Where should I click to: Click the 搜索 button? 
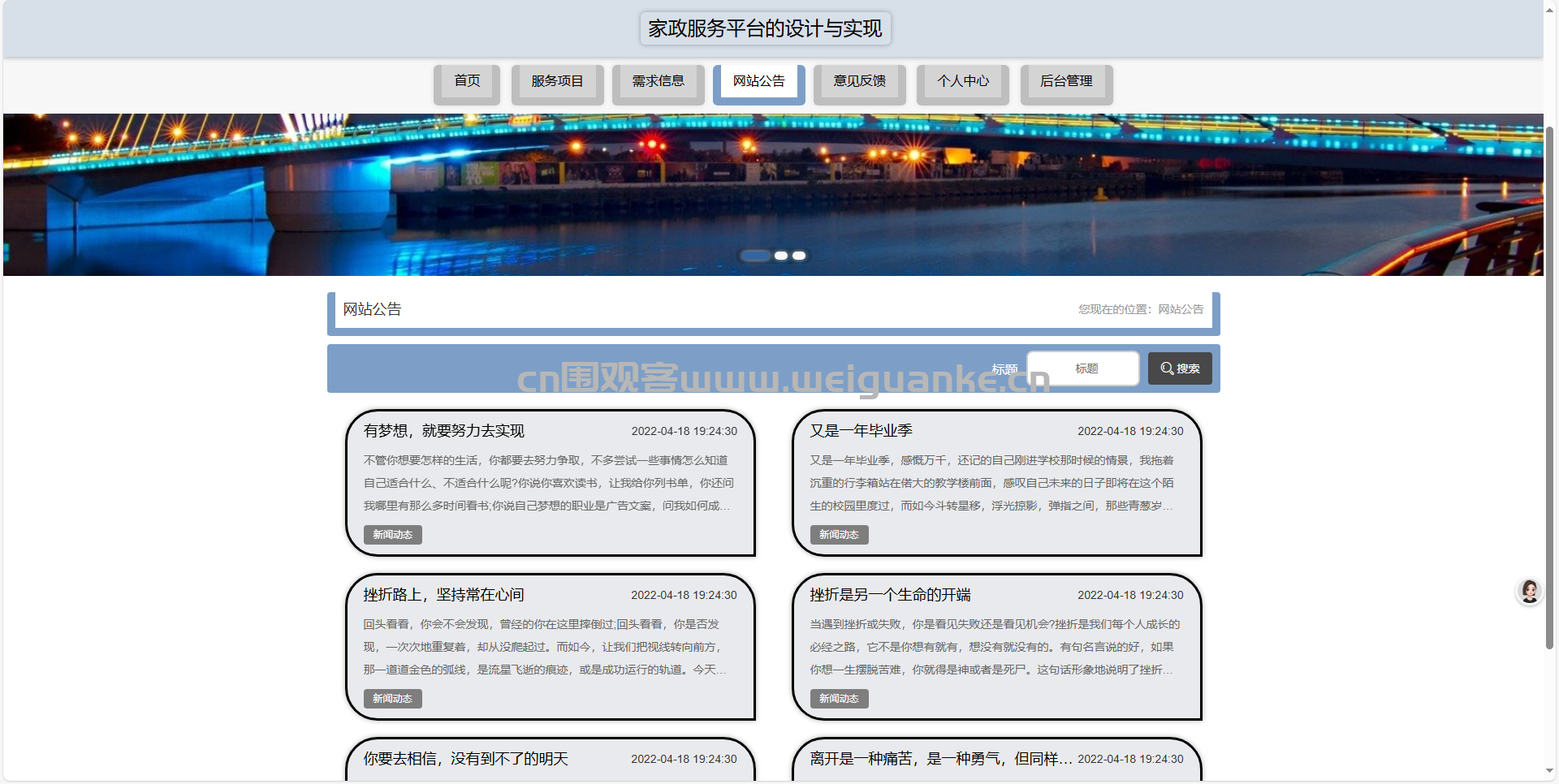(1180, 368)
